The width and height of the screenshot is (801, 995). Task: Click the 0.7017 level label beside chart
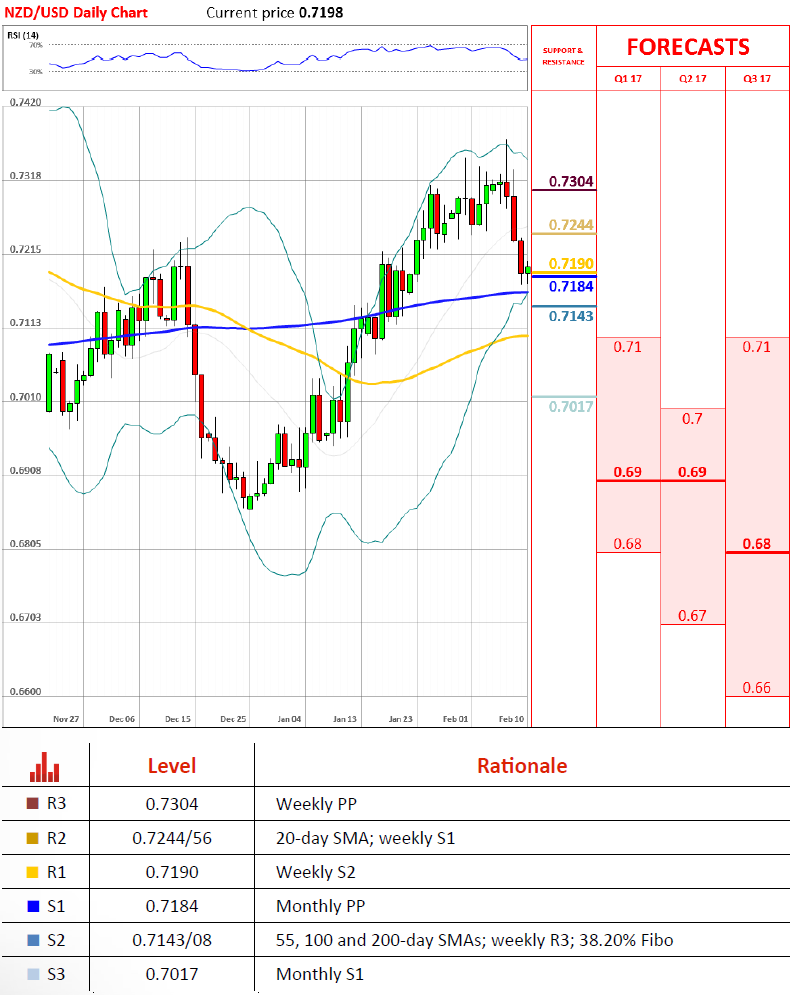(571, 407)
